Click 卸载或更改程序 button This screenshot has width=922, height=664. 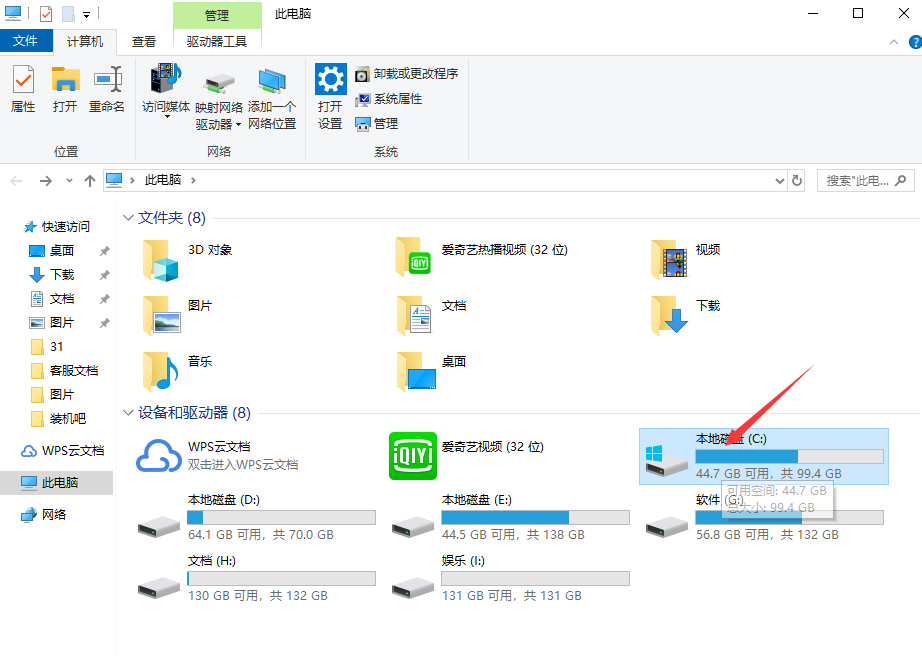point(406,74)
